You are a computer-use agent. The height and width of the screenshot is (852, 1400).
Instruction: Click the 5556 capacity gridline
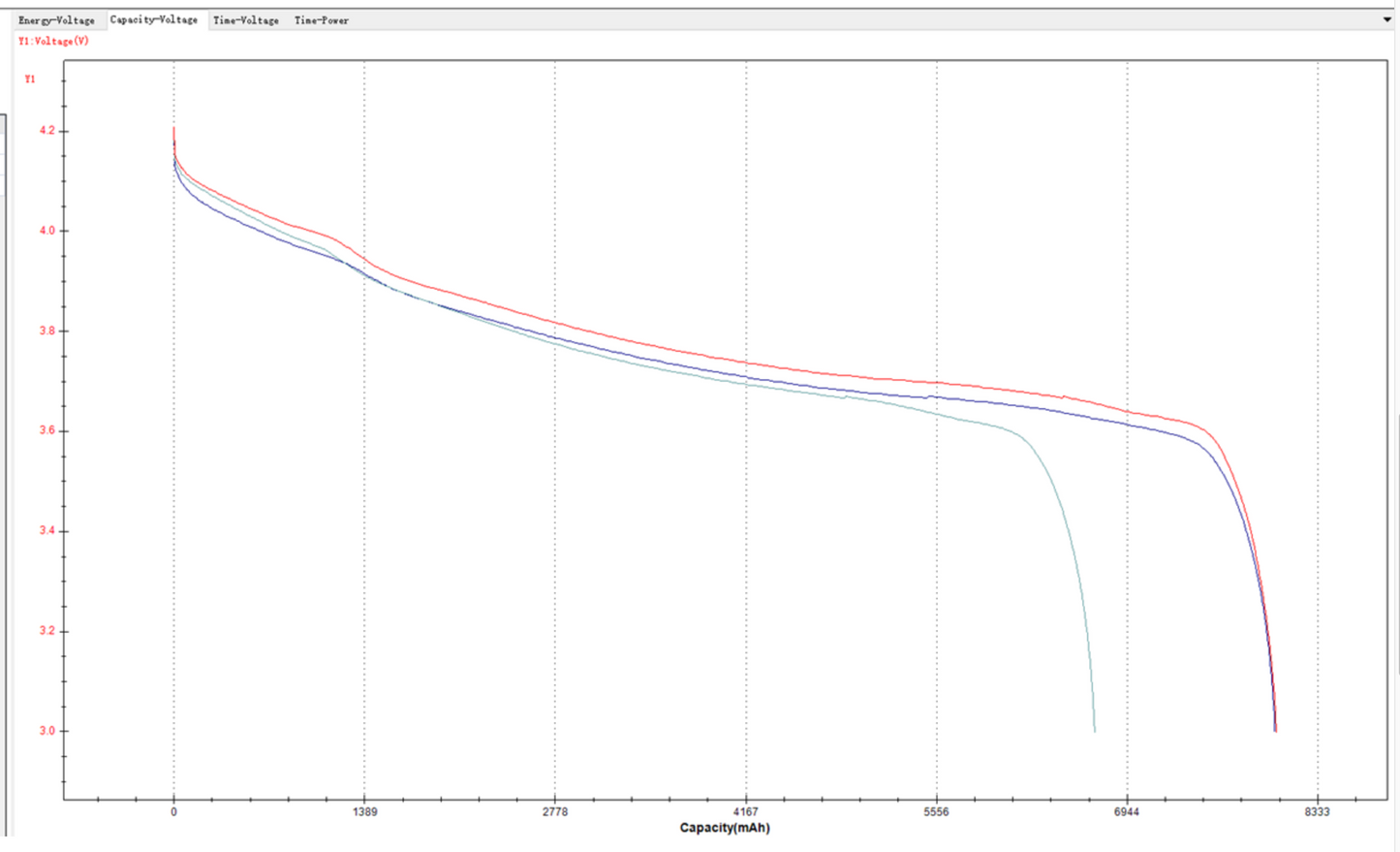pos(936,436)
